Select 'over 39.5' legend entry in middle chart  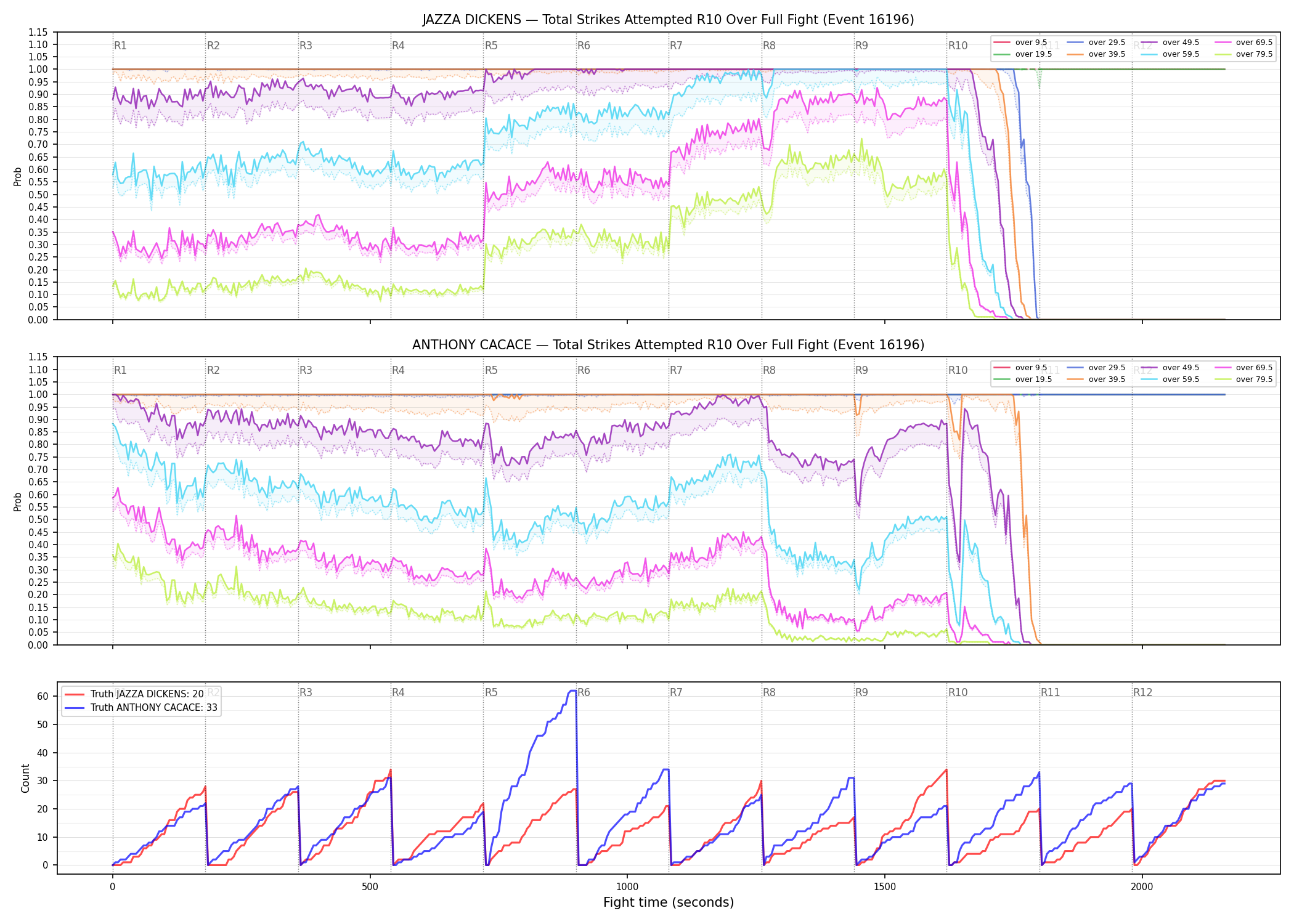pos(1096,379)
